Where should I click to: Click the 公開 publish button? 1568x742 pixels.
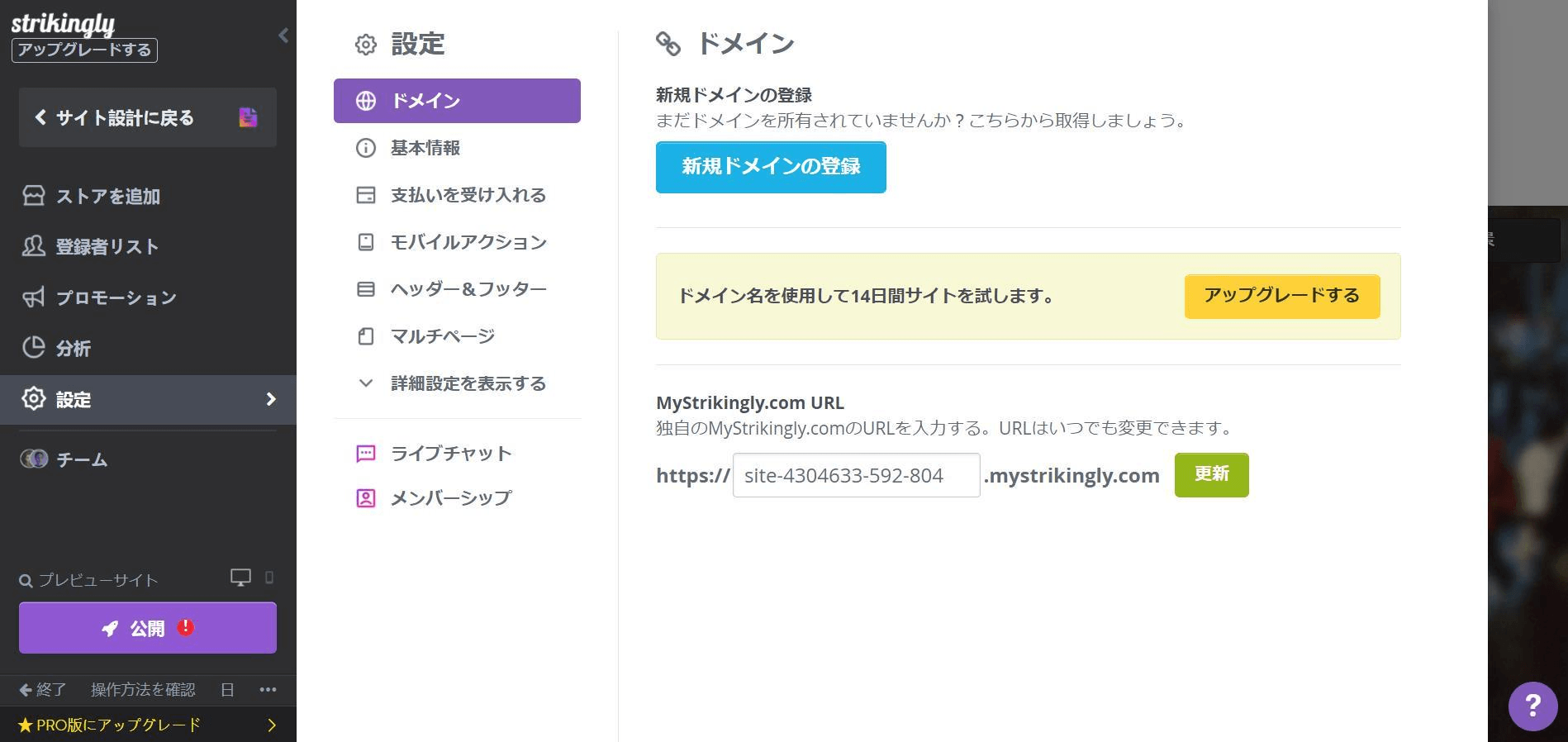[148, 628]
